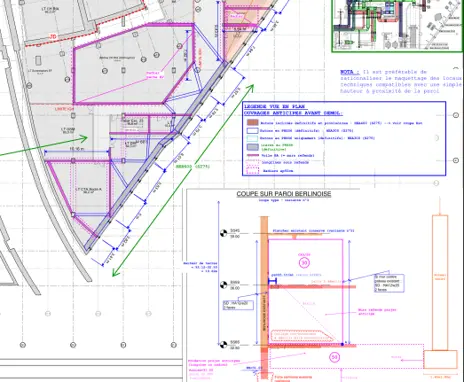Select the 10.95 m dimension text
Screen dimensions: 464x382
(77, 149)
